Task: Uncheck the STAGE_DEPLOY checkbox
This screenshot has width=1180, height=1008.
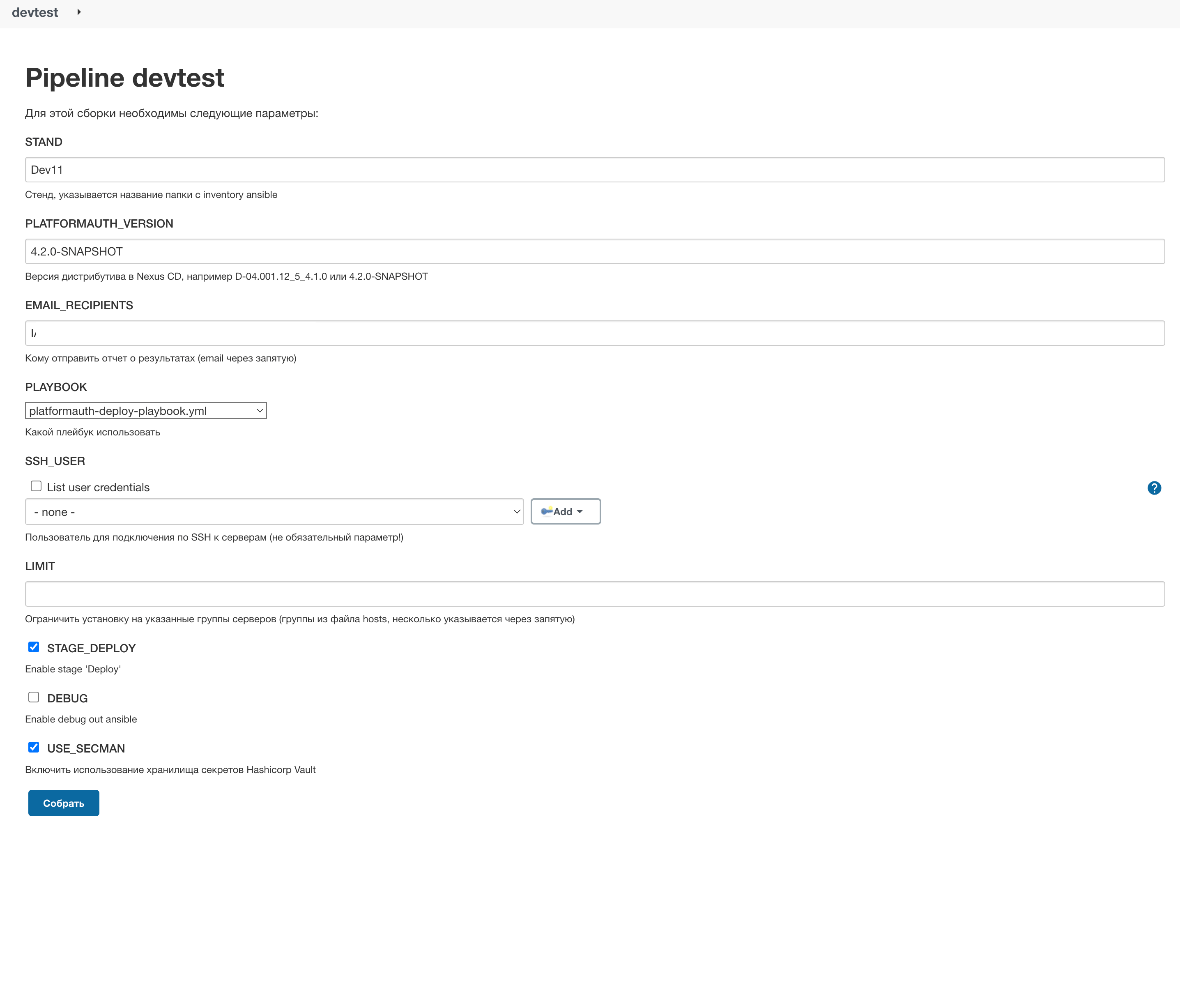Action: pos(34,647)
